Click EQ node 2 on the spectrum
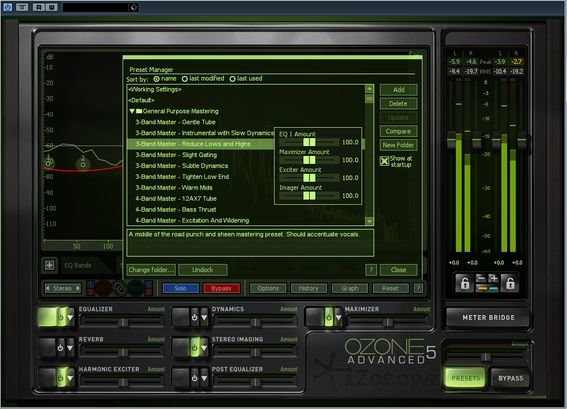 coord(83,164)
